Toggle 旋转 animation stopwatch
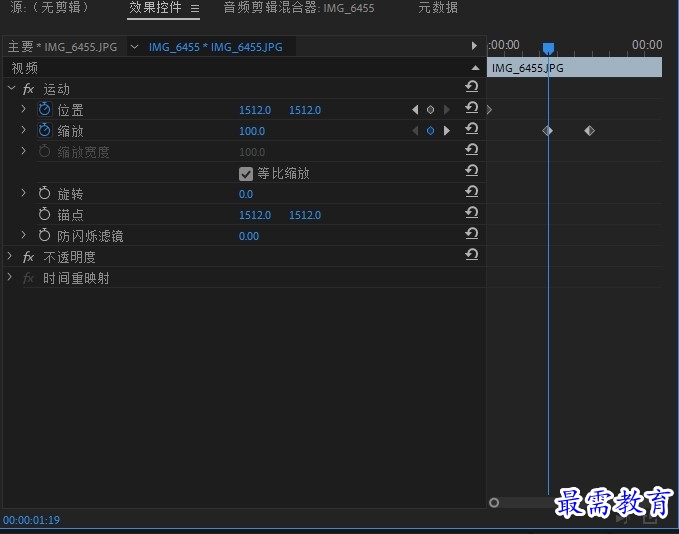 [x=44, y=193]
